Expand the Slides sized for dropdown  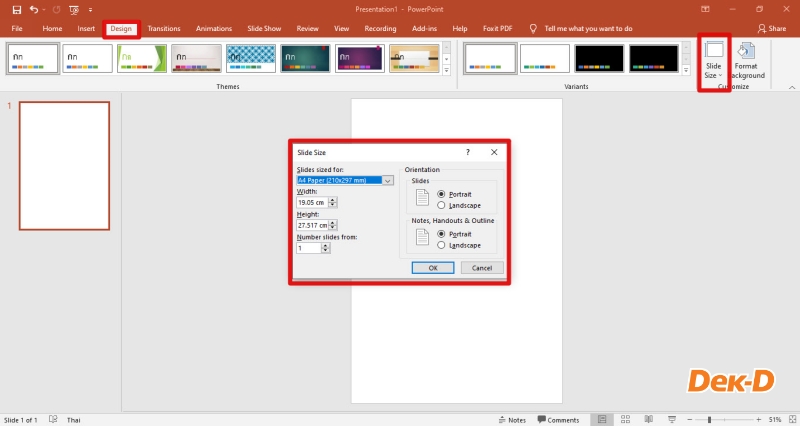(388, 180)
